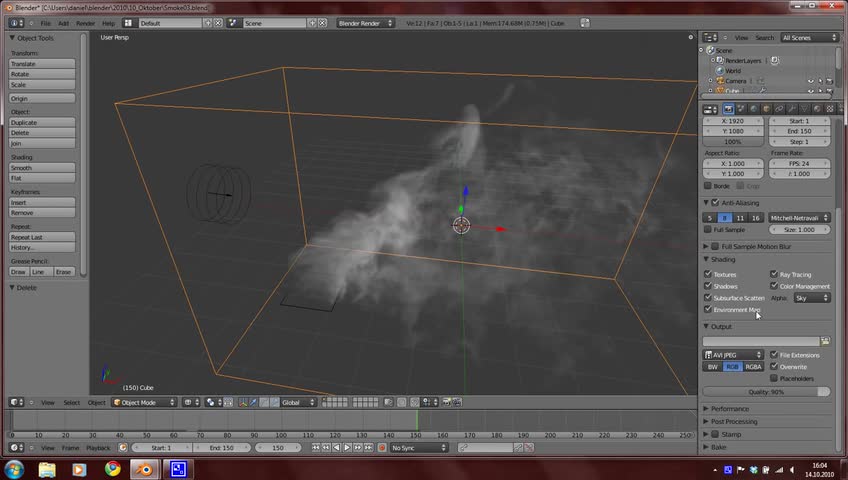Click the Repeat Last button

tap(42, 237)
